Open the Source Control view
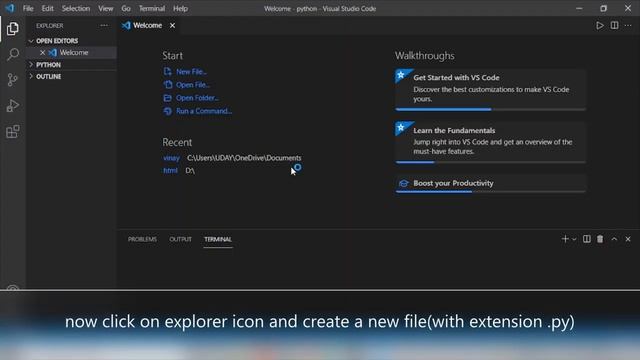Viewport: 640px width, 360px height. [x=13, y=80]
